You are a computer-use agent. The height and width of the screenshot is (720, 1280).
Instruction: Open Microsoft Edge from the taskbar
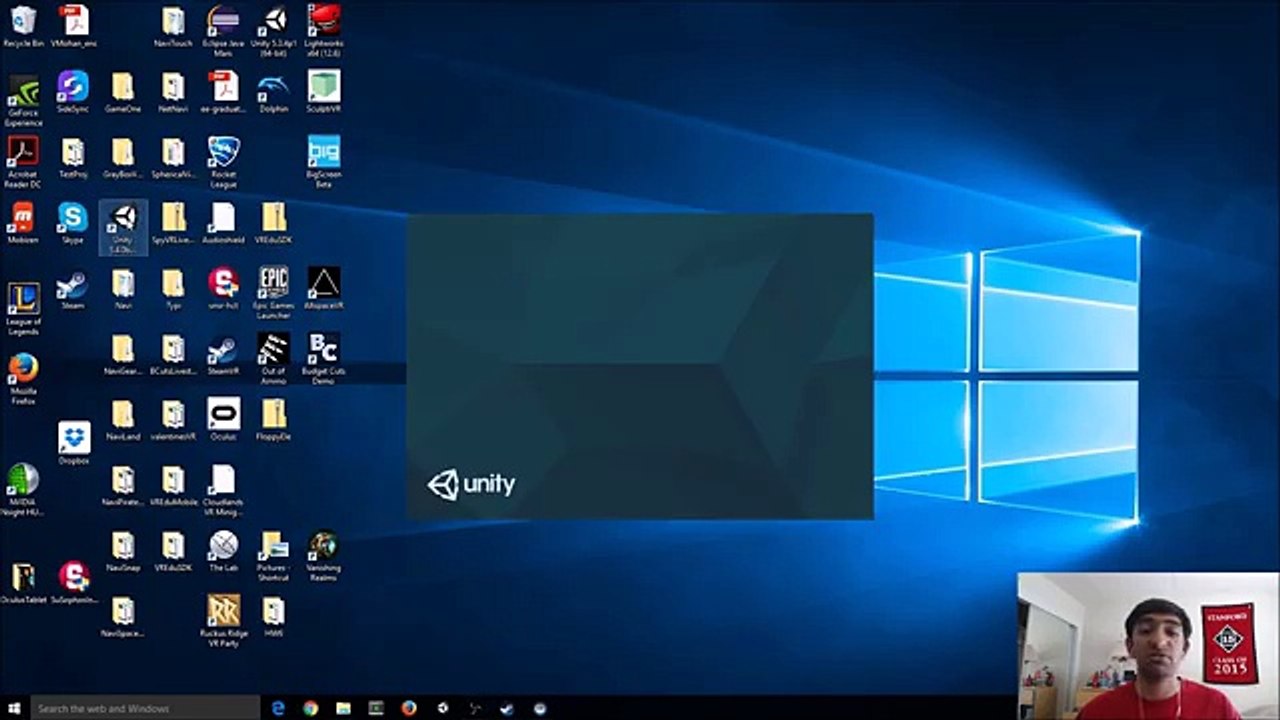[279, 708]
